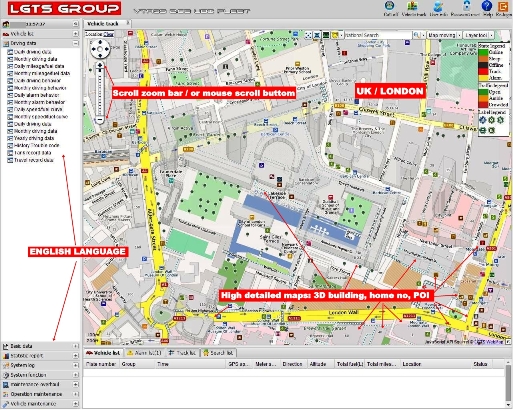Open the Map moving dropdown
The height and width of the screenshot is (410, 513).
[x=444, y=35]
